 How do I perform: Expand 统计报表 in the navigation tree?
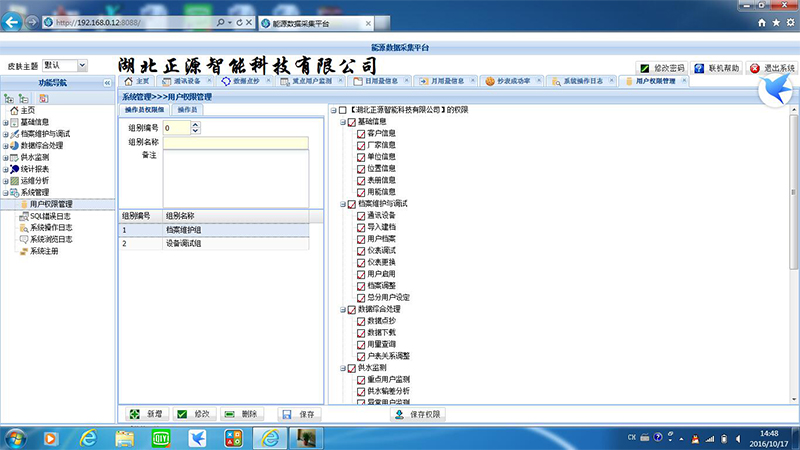coord(6,169)
